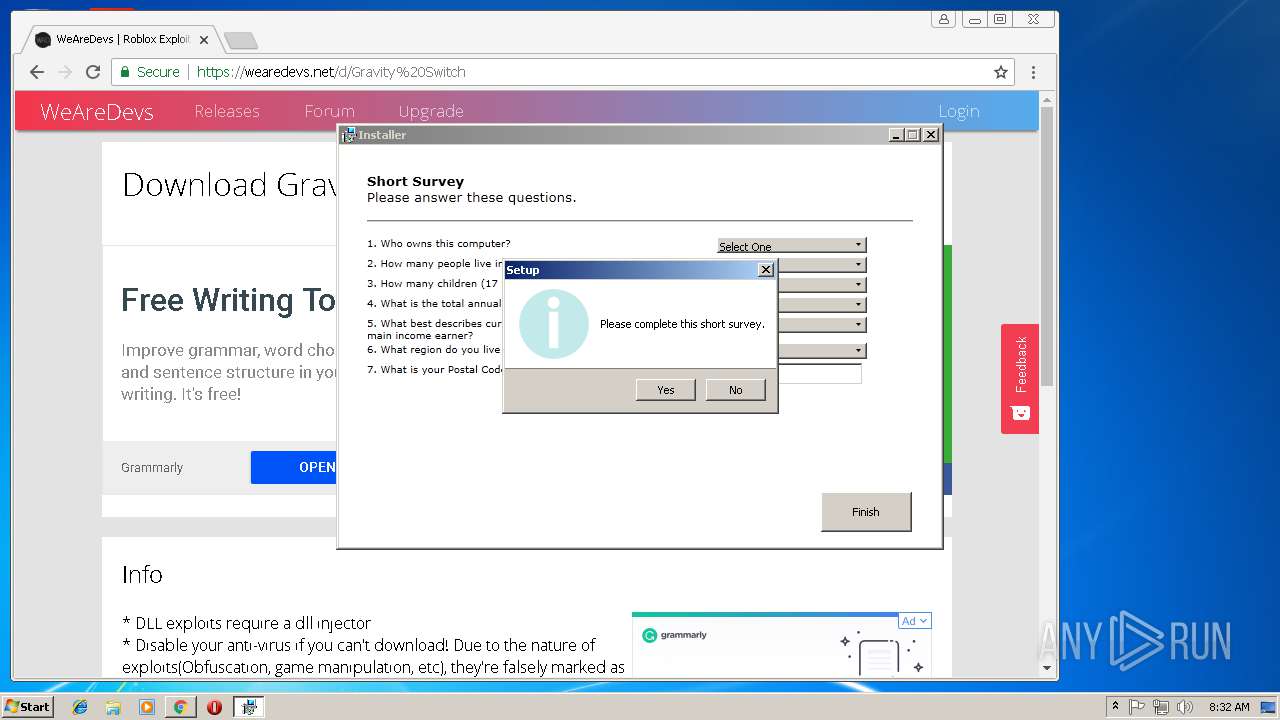Click the Grammarly banner ad
The image size is (1280, 720).
coord(781,645)
